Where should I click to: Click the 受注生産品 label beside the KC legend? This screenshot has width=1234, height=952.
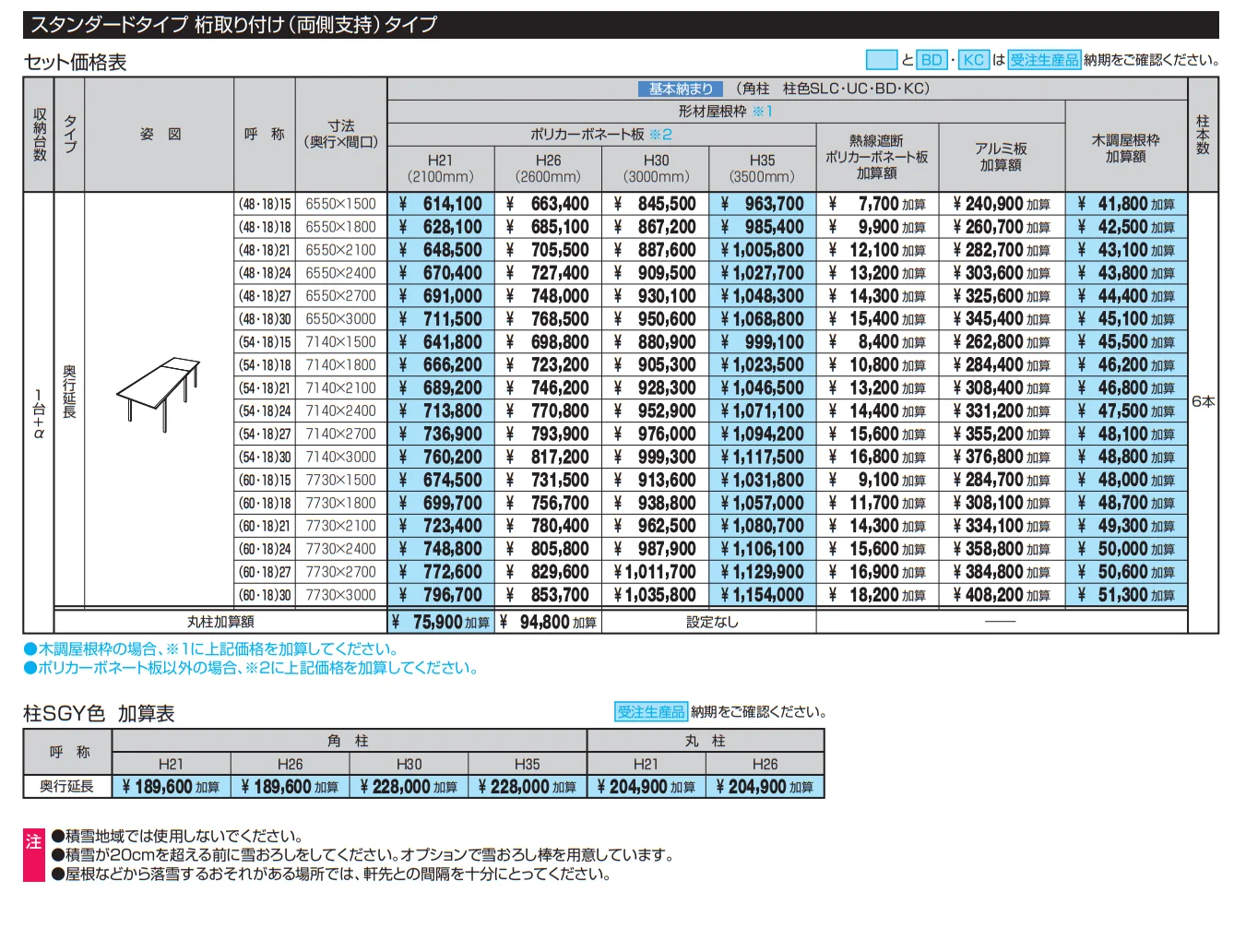click(x=1044, y=60)
